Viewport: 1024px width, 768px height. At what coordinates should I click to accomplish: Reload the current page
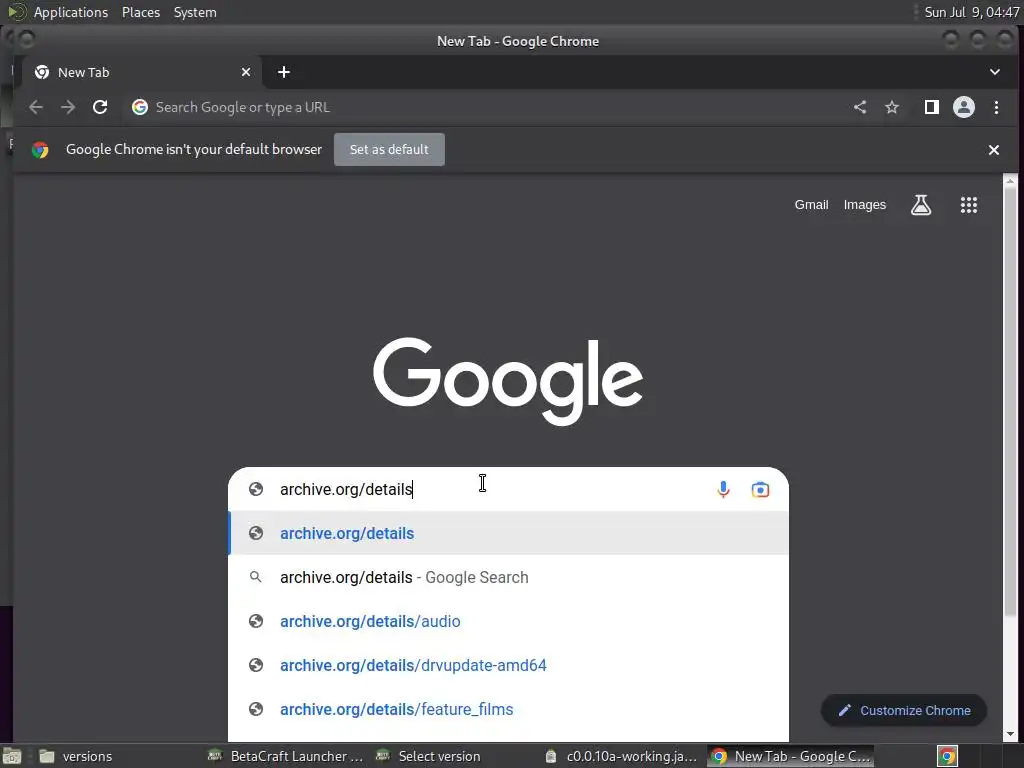click(100, 107)
